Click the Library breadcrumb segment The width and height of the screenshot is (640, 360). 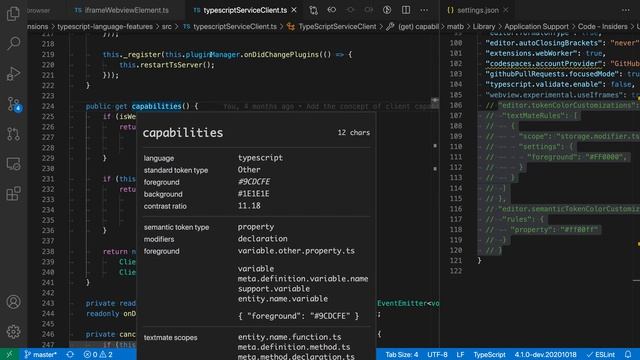pyautogui.click(x=484, y=27)
